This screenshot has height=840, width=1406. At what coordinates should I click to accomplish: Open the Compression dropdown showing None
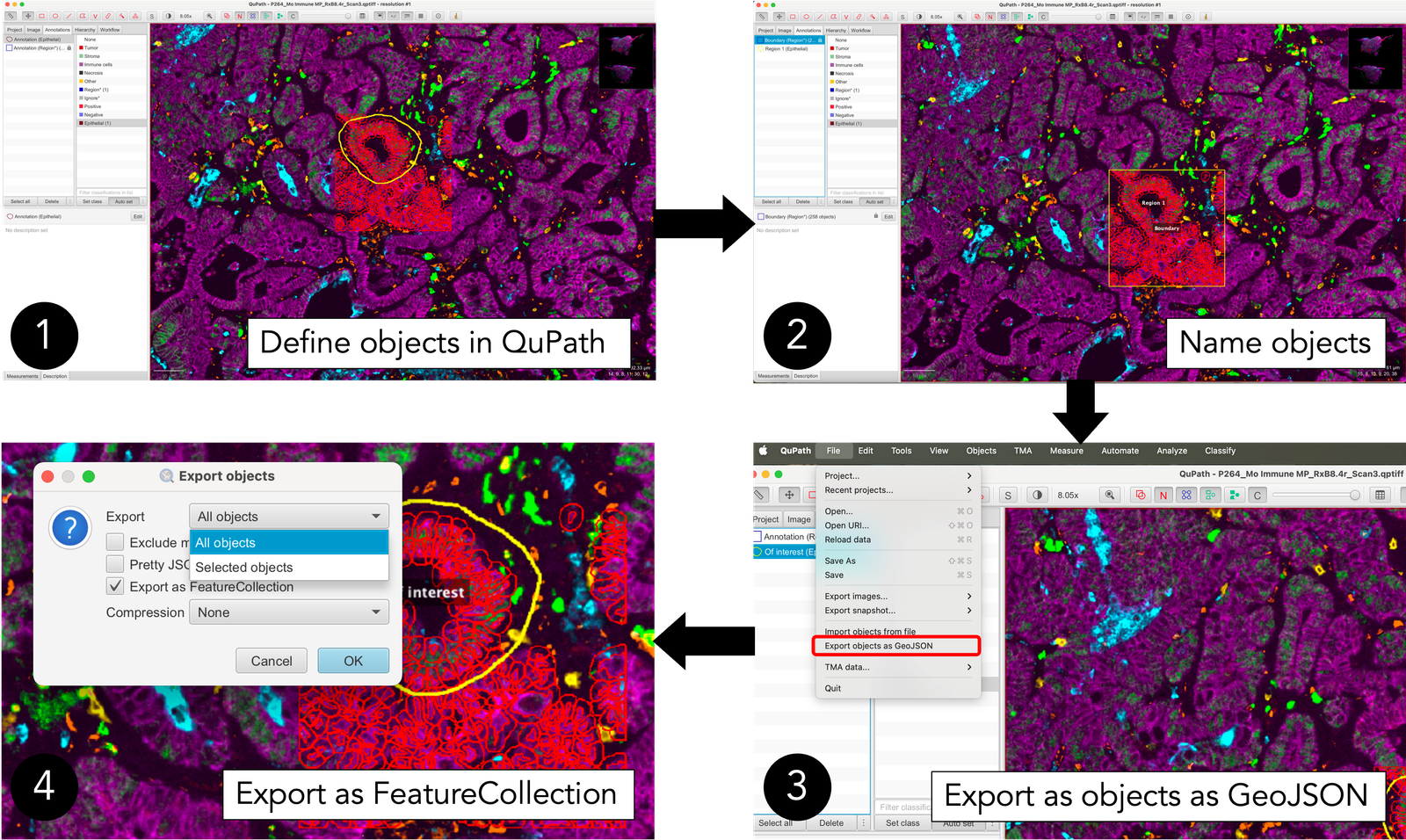point(289,612)
